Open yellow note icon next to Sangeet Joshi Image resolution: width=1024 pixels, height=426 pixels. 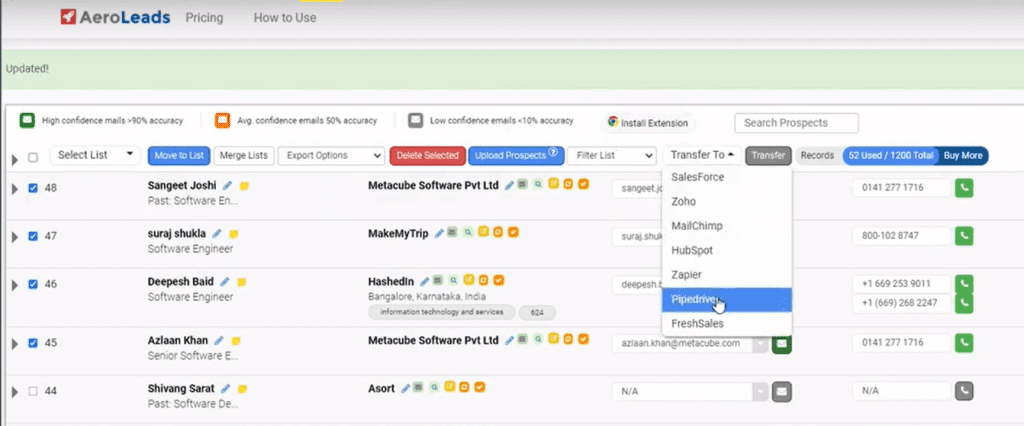tap(244, 186)
